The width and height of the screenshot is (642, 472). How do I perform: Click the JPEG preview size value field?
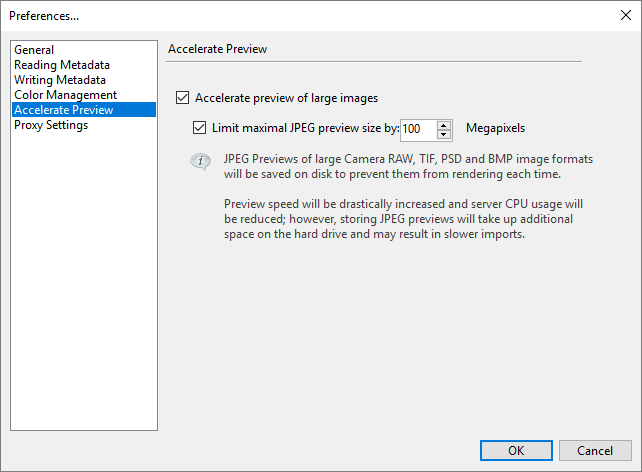coord(416,129)
